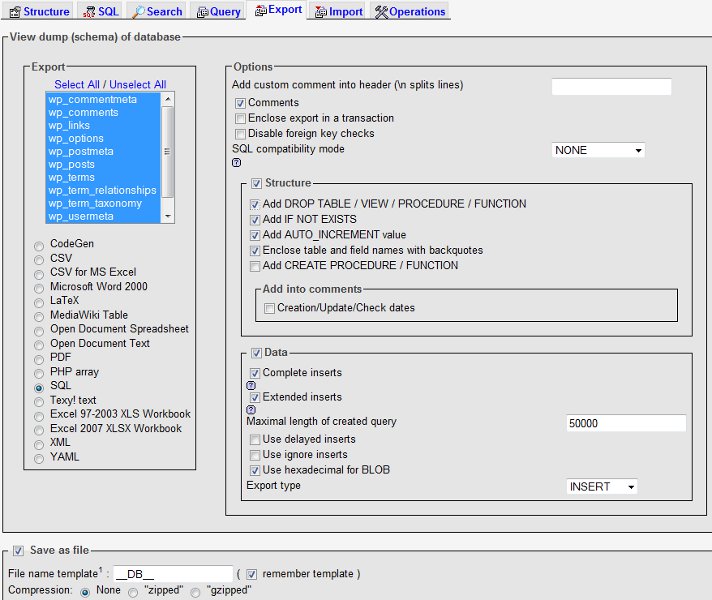Click the magnifier icon on Search tab
Image resolution: width=712 pixels, height=600 pixels.
pyautogui.click(x=137, y=12)
